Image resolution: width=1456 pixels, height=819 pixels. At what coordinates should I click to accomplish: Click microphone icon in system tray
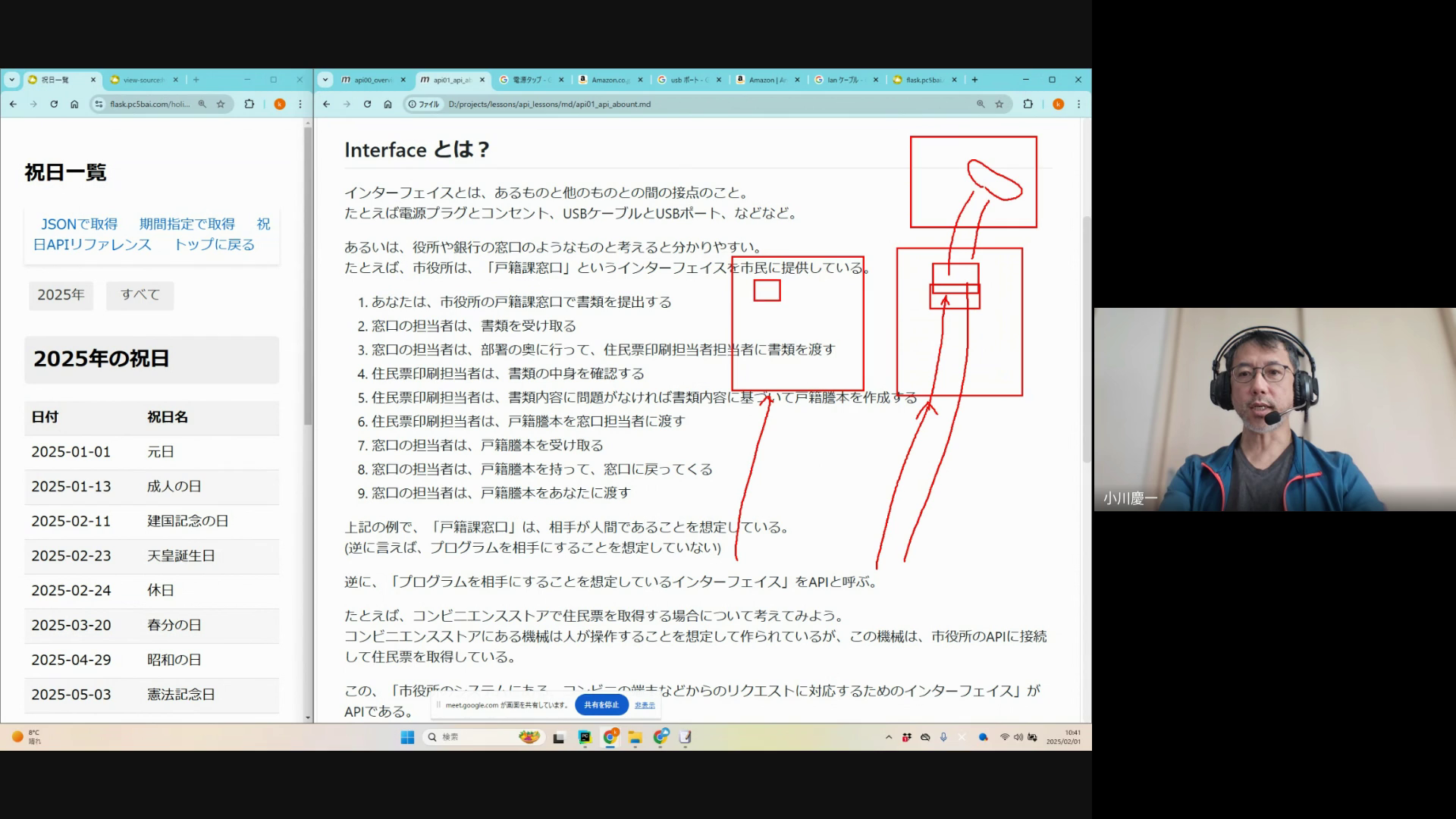[x=943, y=737]
